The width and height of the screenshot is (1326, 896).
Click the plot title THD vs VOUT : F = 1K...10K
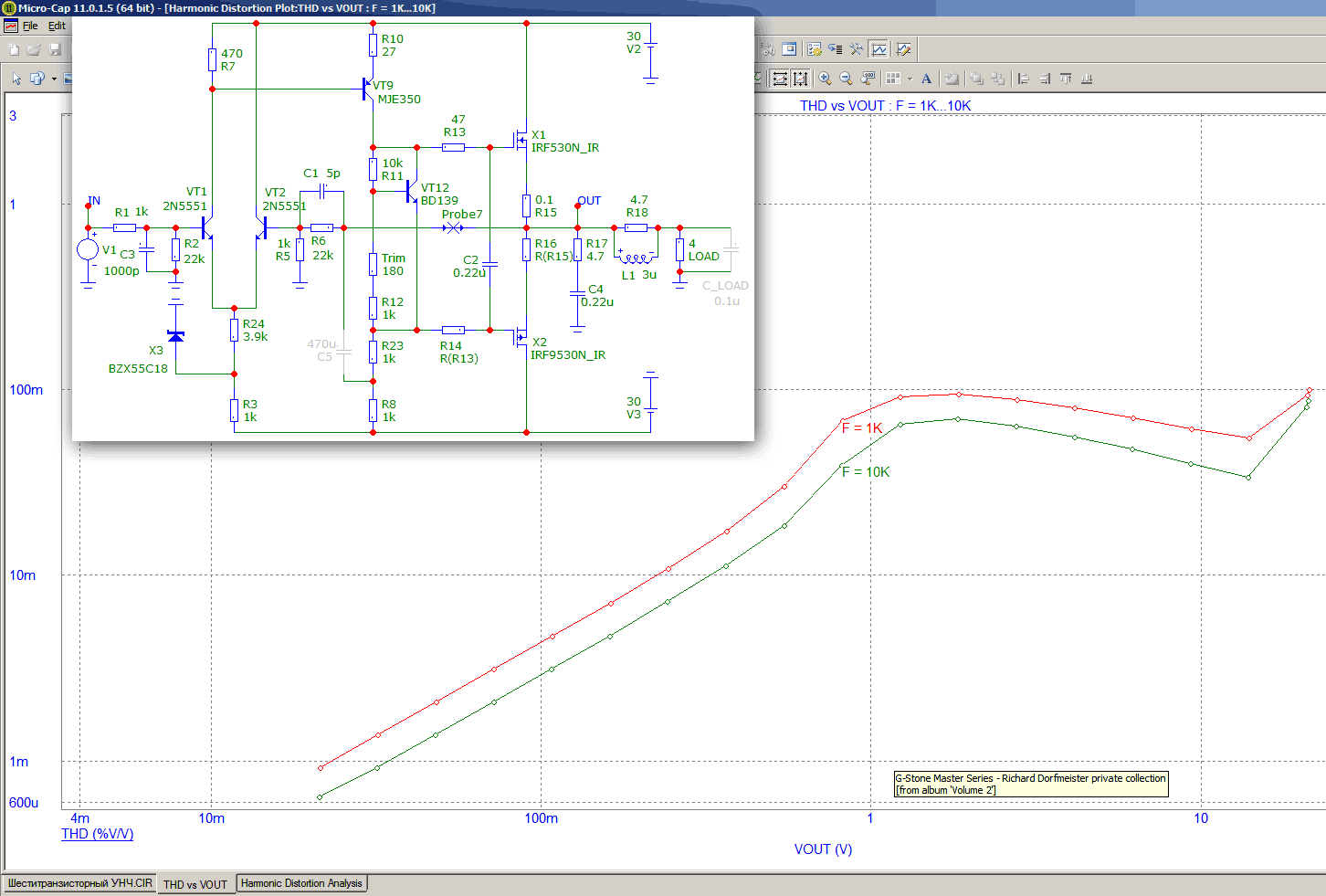pyautogui.click(x=886, y=106)
